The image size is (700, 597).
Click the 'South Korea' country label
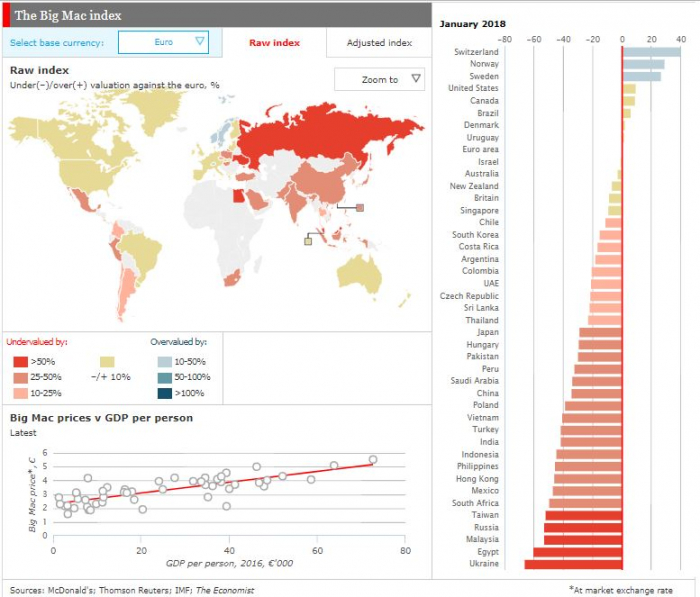[x=475, y=235]
